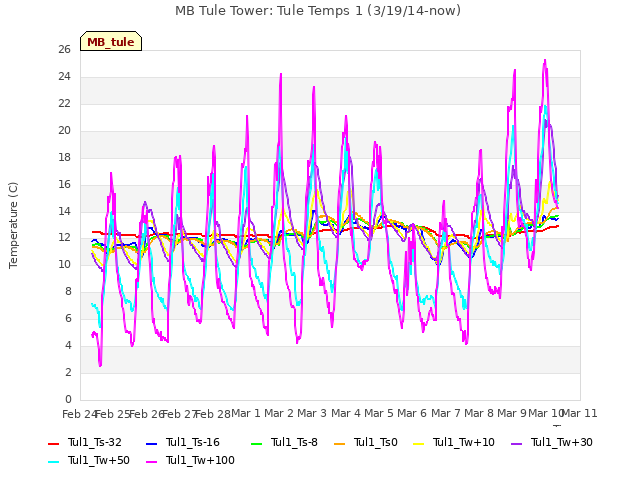Click the 16 y-axis tick label
The width and height of the screenshot is (640, 480).
(64, 184)
